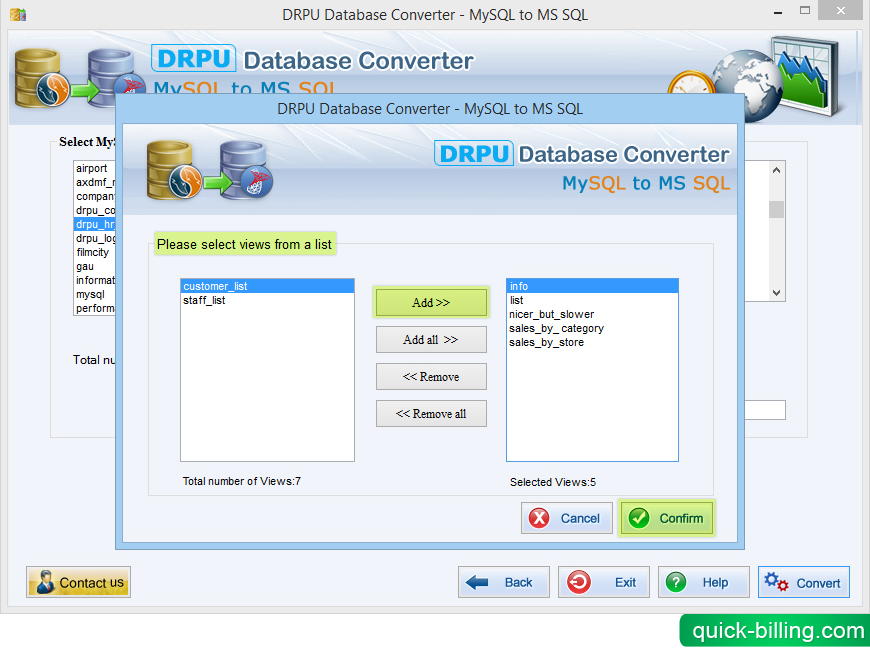
Task: Click the red Exit icon
Action: click(579, 582)
